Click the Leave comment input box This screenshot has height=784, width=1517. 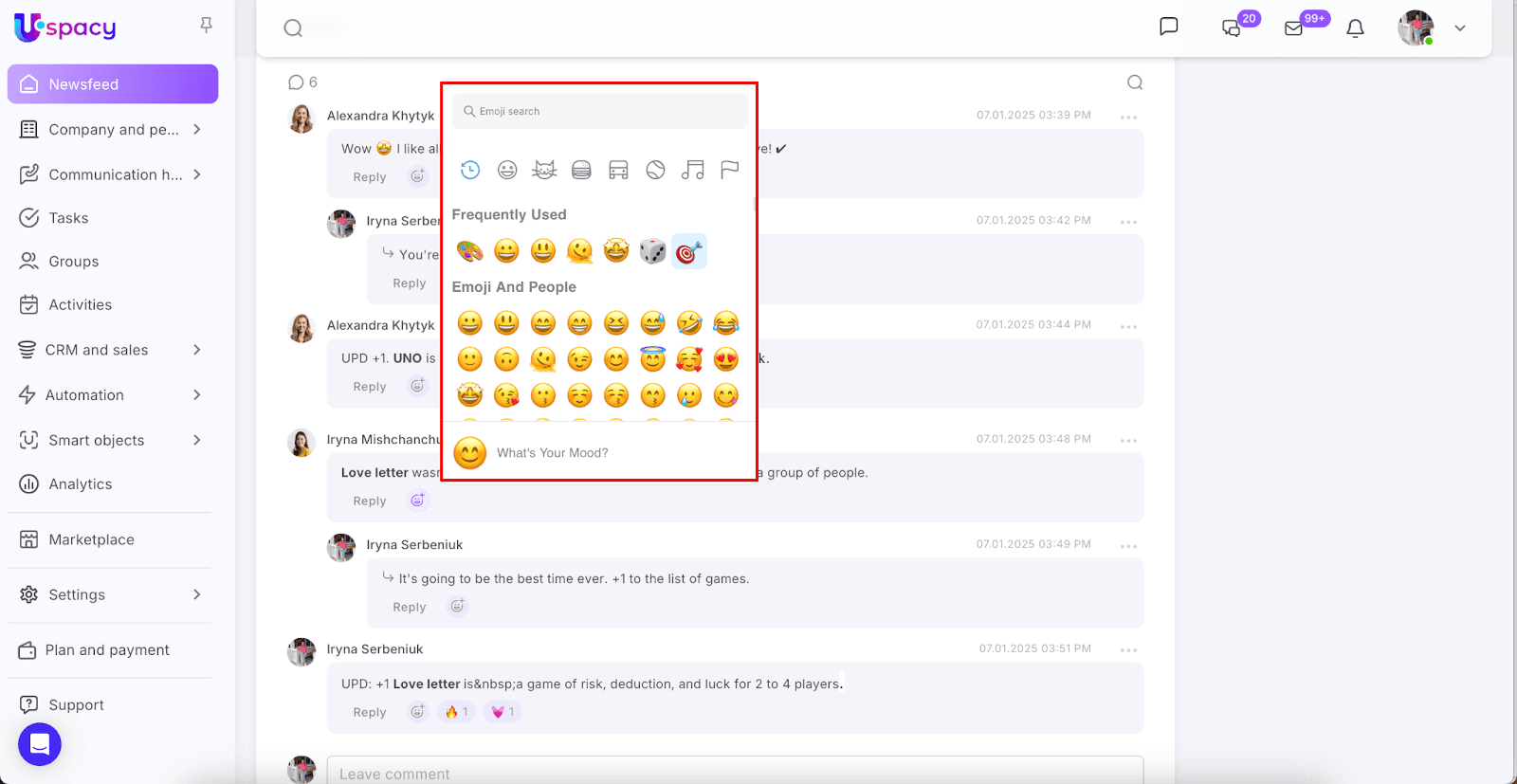(x=735, y=773)
